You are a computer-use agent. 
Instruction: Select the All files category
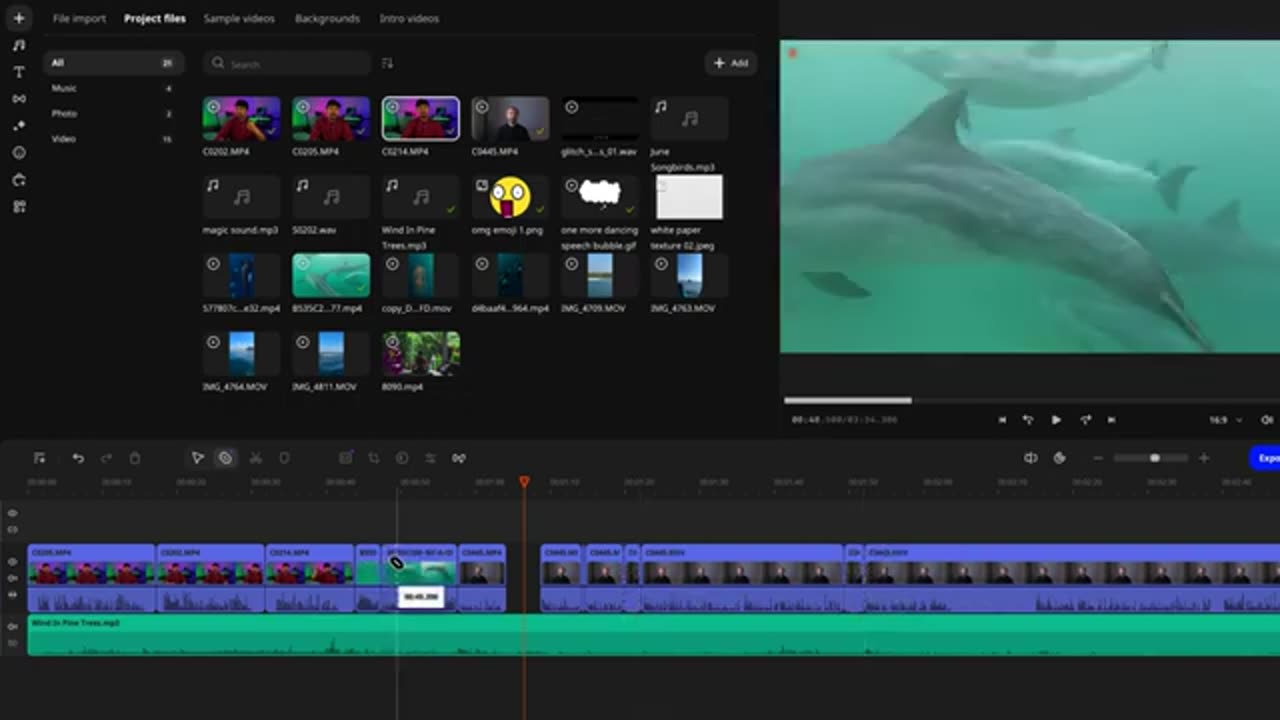[113, 62]
